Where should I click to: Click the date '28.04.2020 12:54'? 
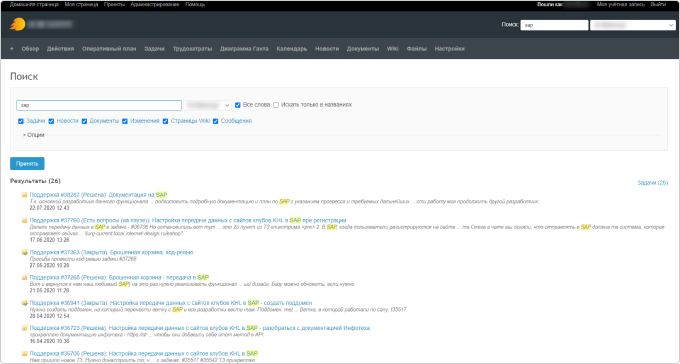pos(49,316)
